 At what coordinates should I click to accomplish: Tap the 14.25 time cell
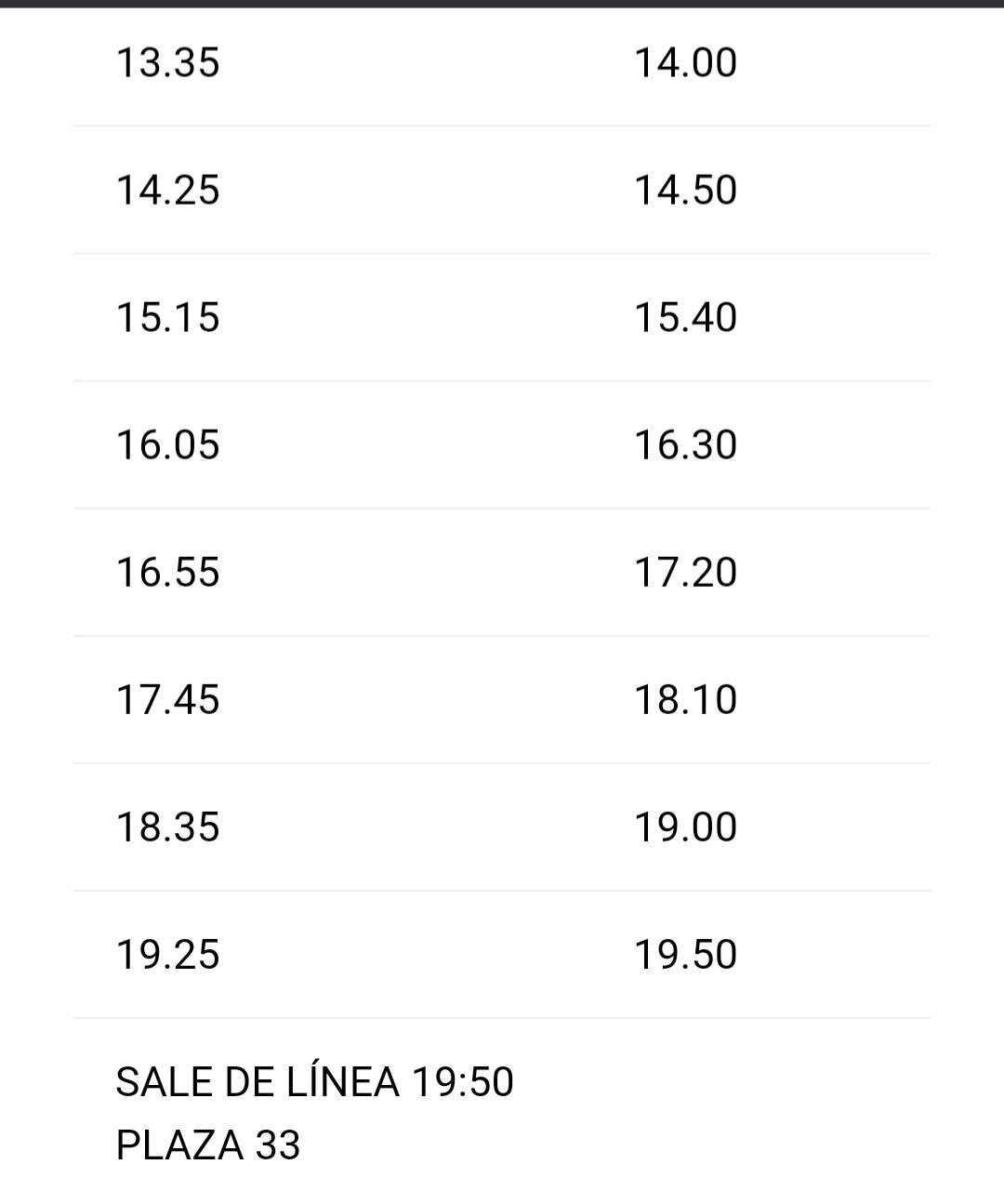(167, 191)
